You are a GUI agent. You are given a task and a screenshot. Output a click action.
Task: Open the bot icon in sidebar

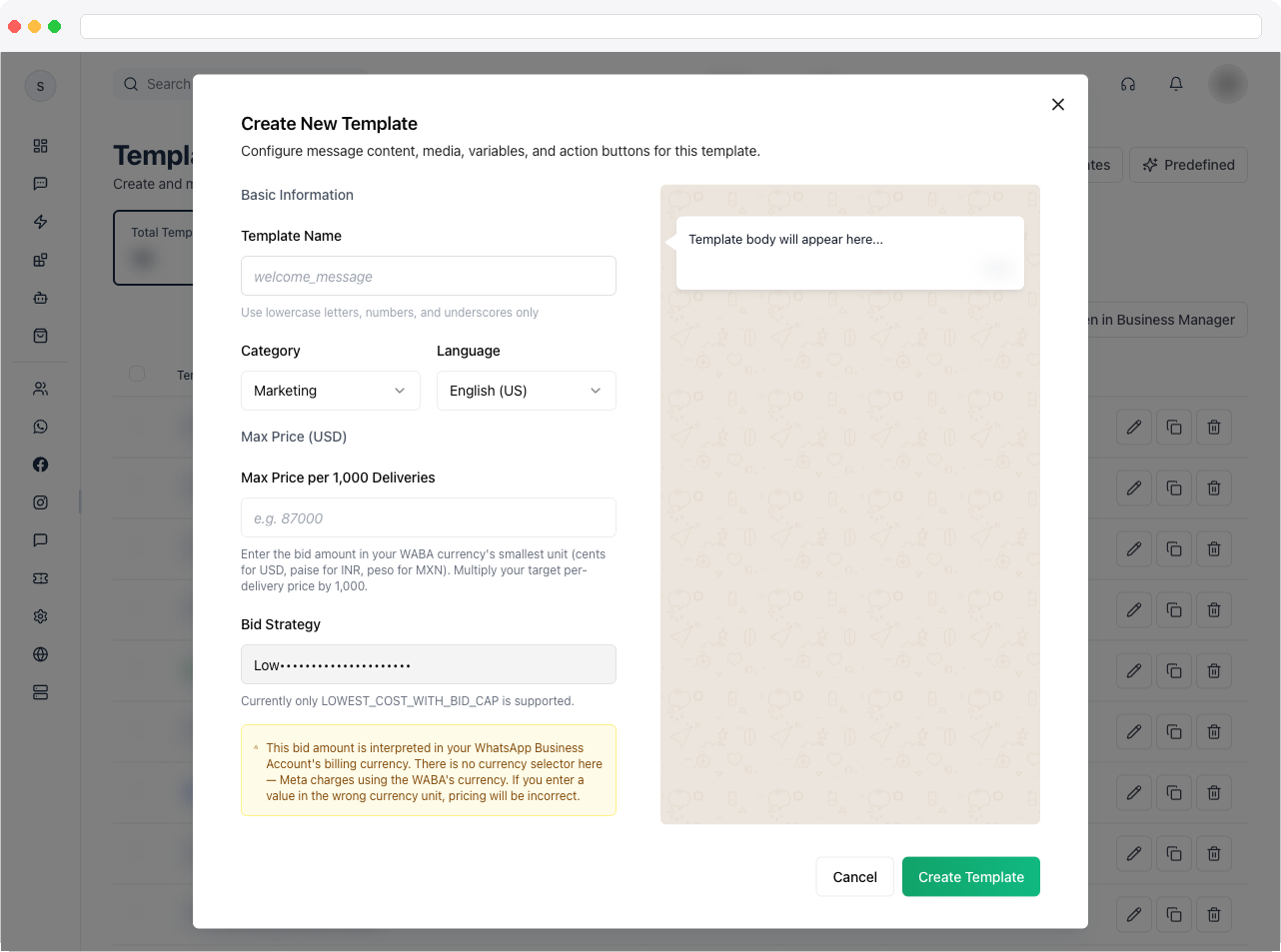(x=40, y=298)
